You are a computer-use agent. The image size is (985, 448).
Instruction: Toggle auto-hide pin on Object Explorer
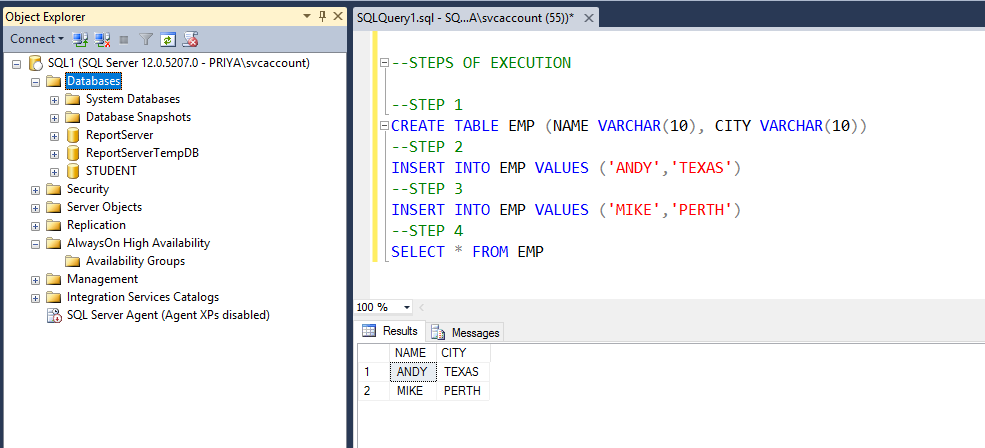coord(322,17)
